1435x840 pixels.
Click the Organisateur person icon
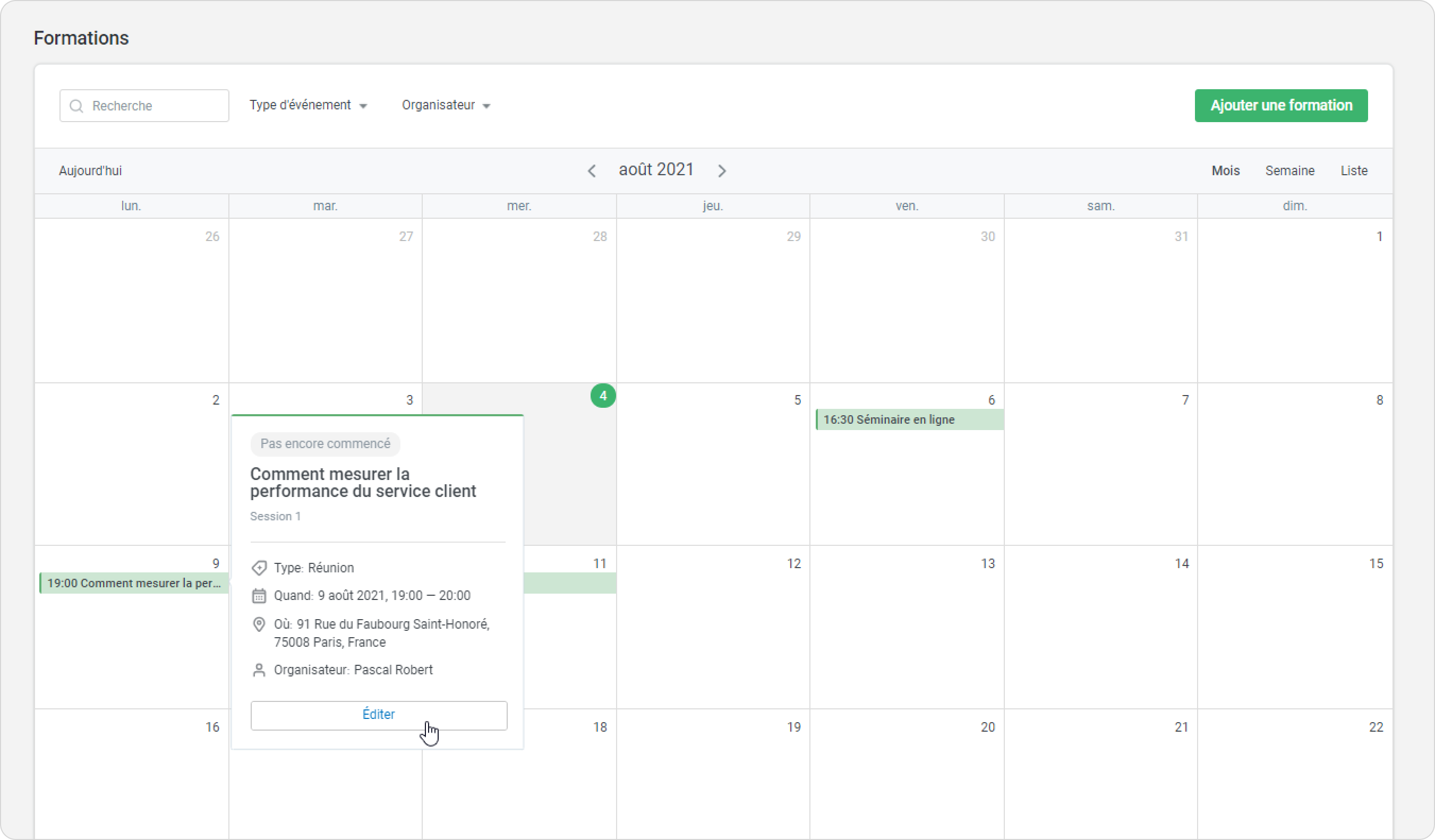259,670
